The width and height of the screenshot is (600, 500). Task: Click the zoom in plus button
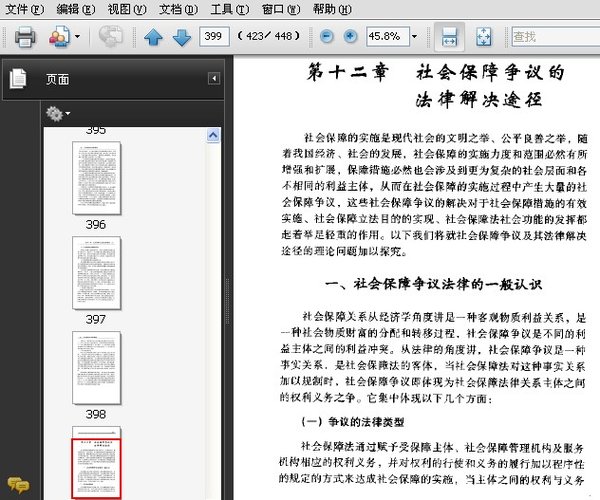pyautogui.click(x=350, y=37)
